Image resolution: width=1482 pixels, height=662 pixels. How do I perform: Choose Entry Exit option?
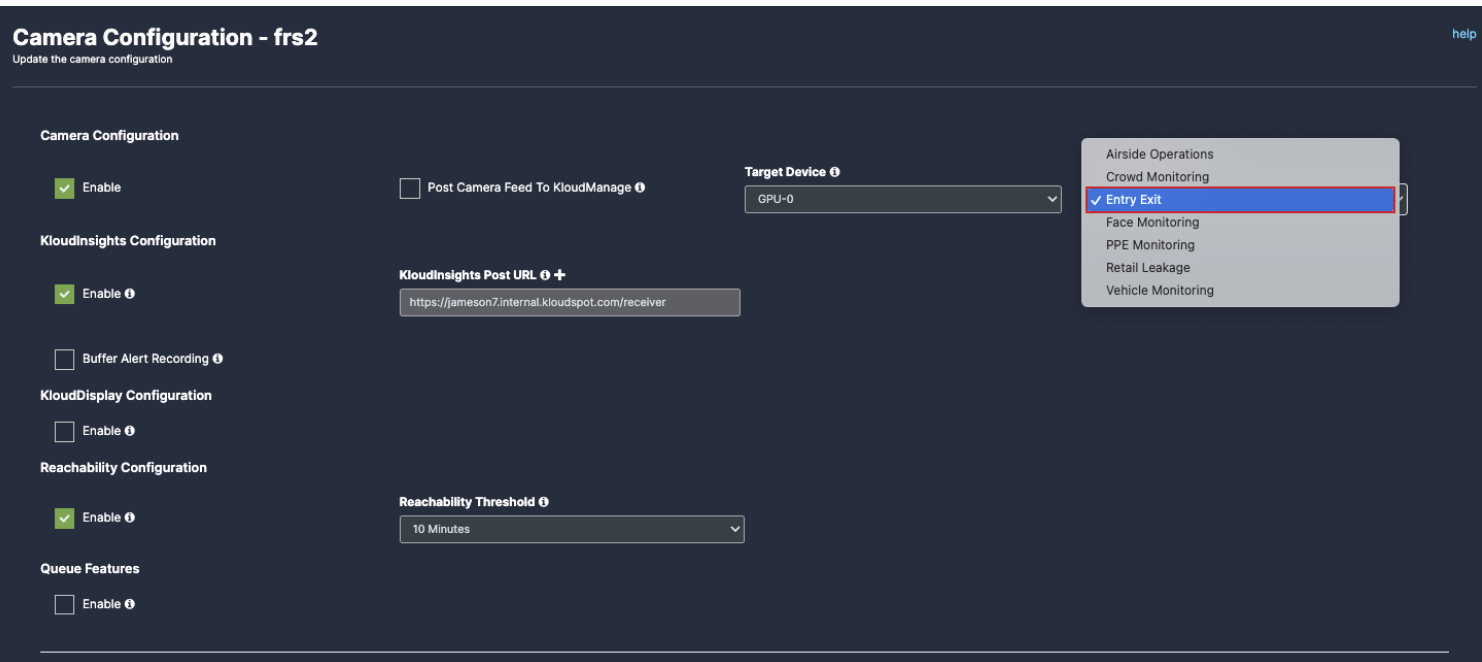pyautogui.click(x=1240, y=200)
